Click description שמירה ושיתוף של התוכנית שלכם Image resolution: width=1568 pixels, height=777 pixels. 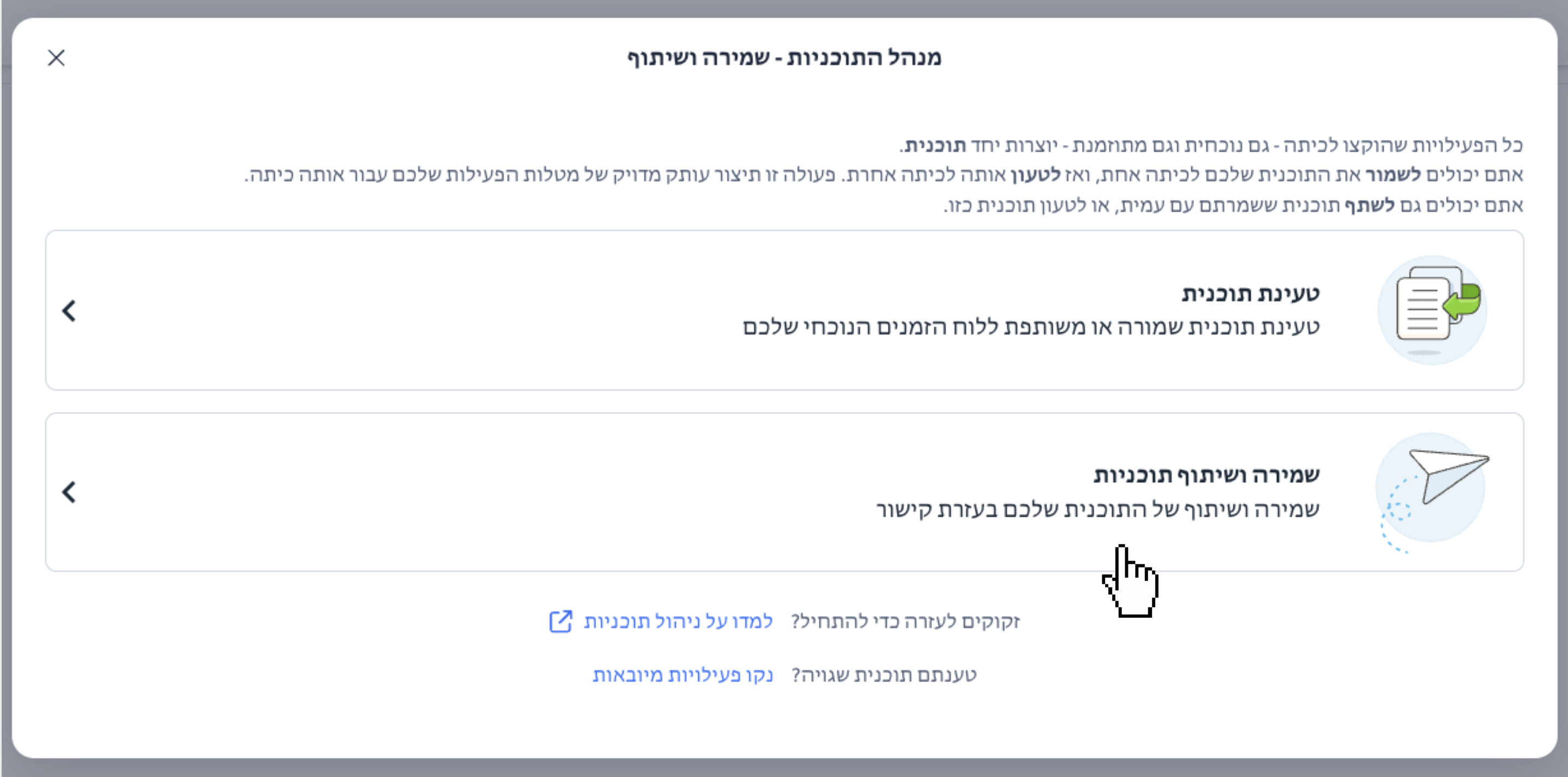pos(1097,509)
